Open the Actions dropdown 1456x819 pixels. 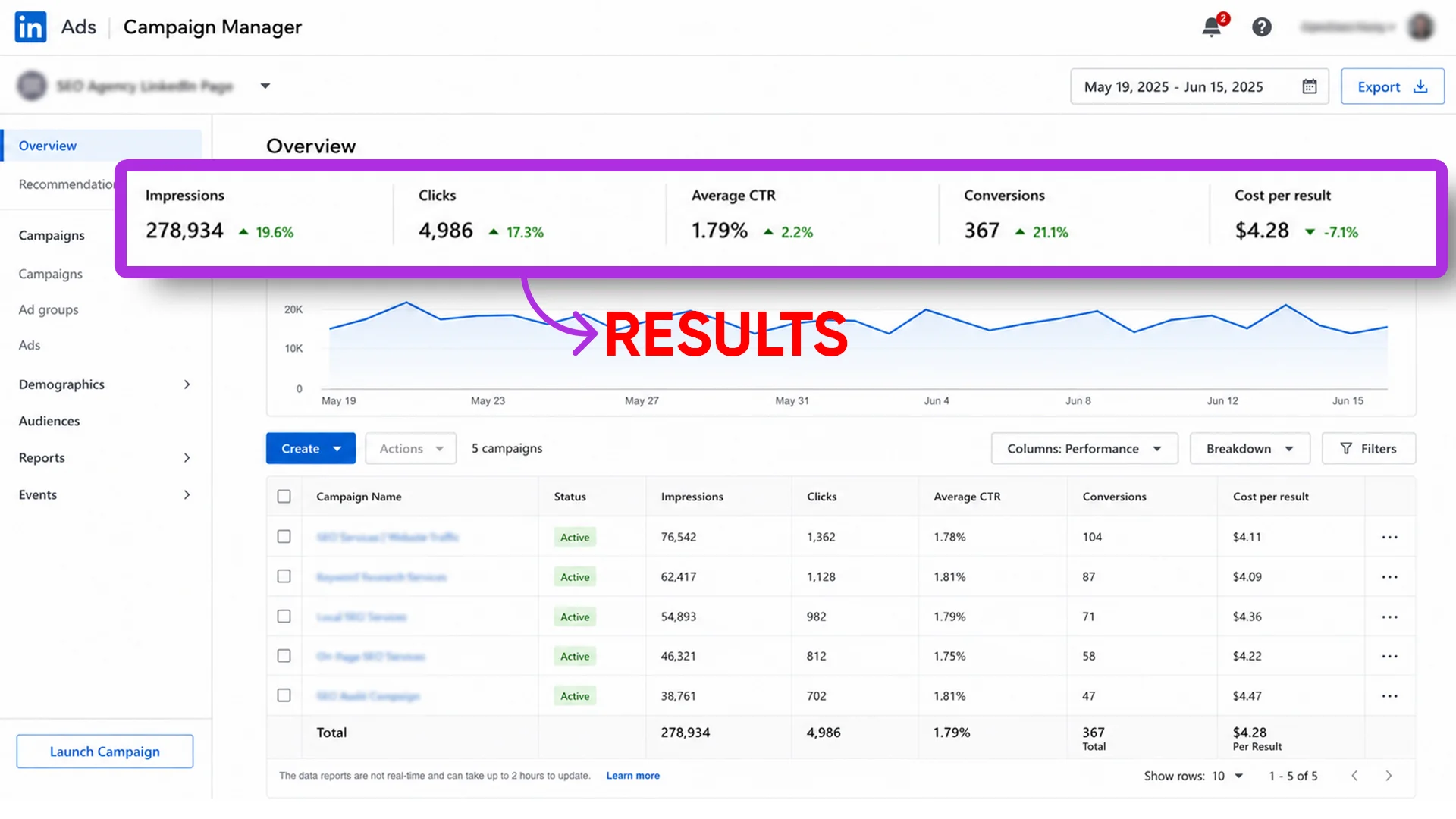pyautogui.click(x=411, y=449)
